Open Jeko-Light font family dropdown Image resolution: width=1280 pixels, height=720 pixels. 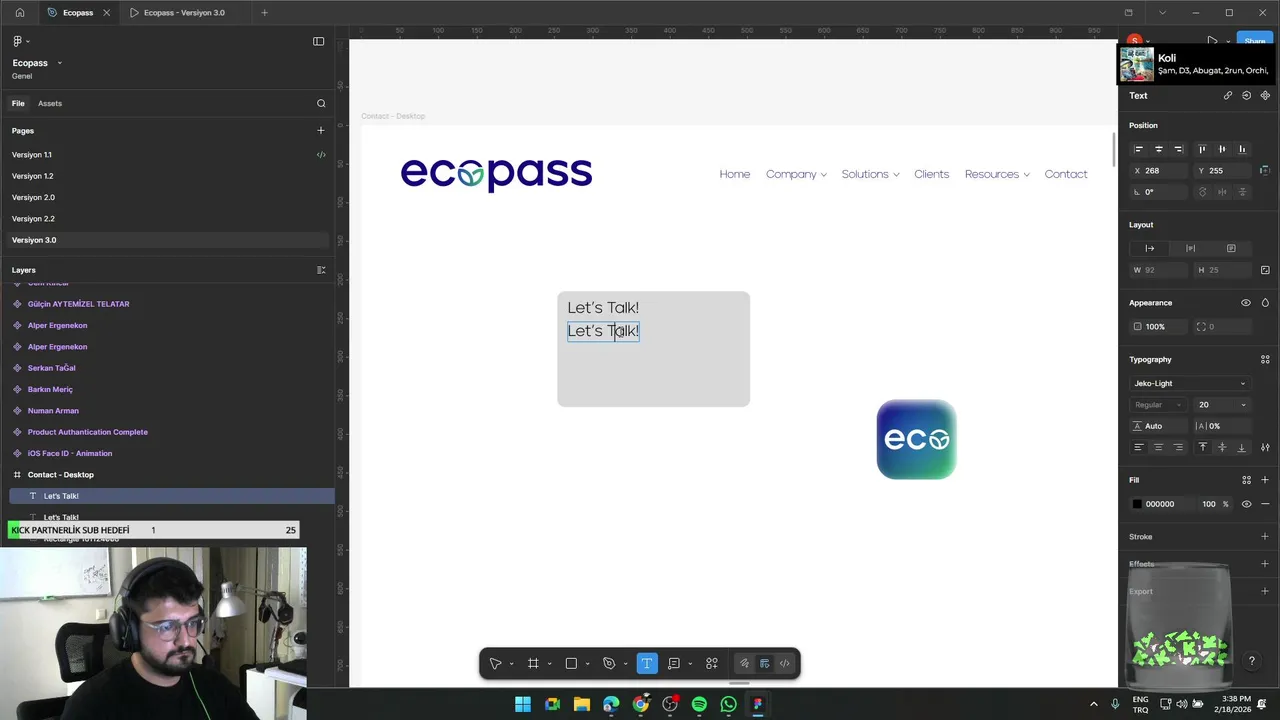point(1190,383)
